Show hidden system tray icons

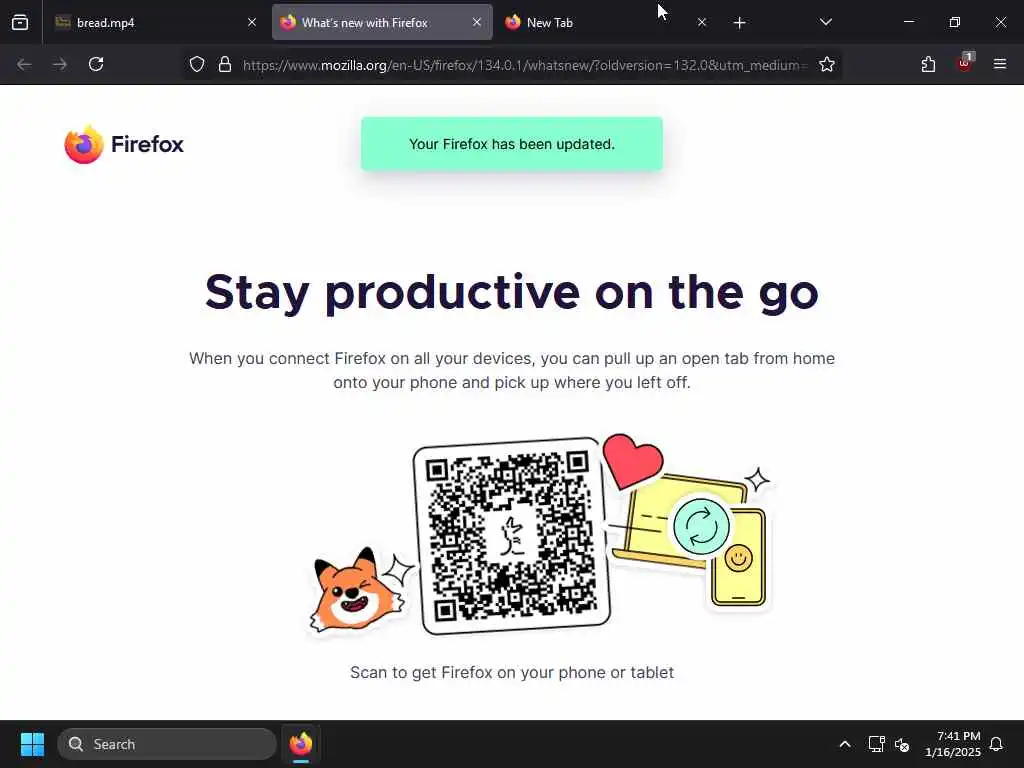click(844, 744)
